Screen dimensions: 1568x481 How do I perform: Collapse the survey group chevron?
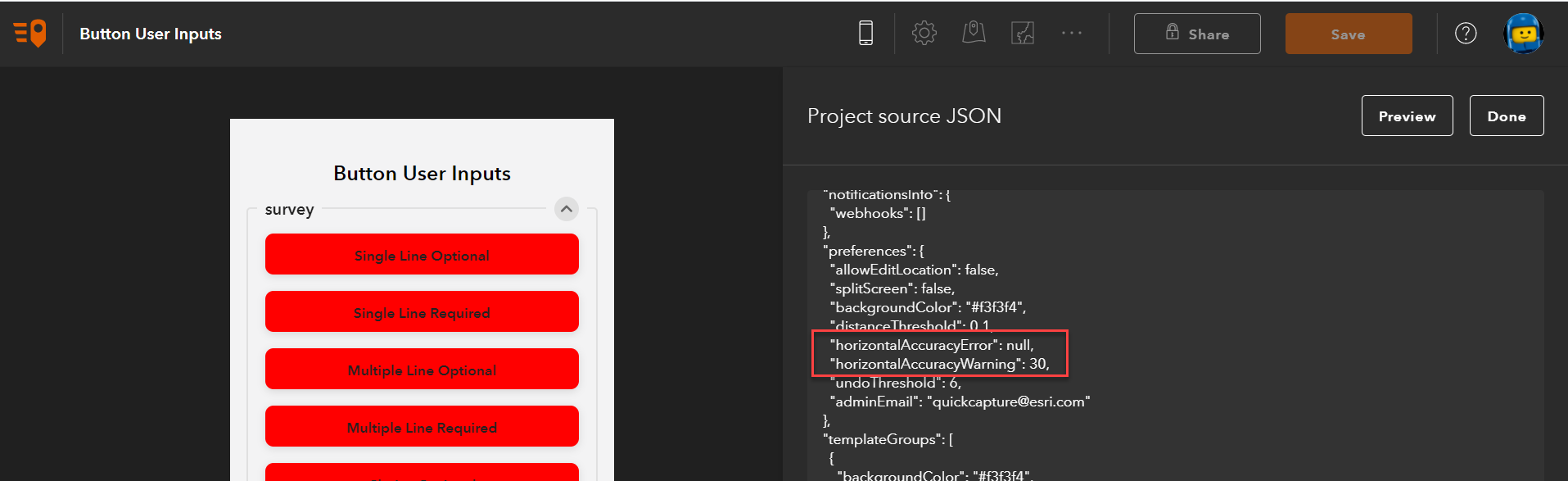coord(567,209)
